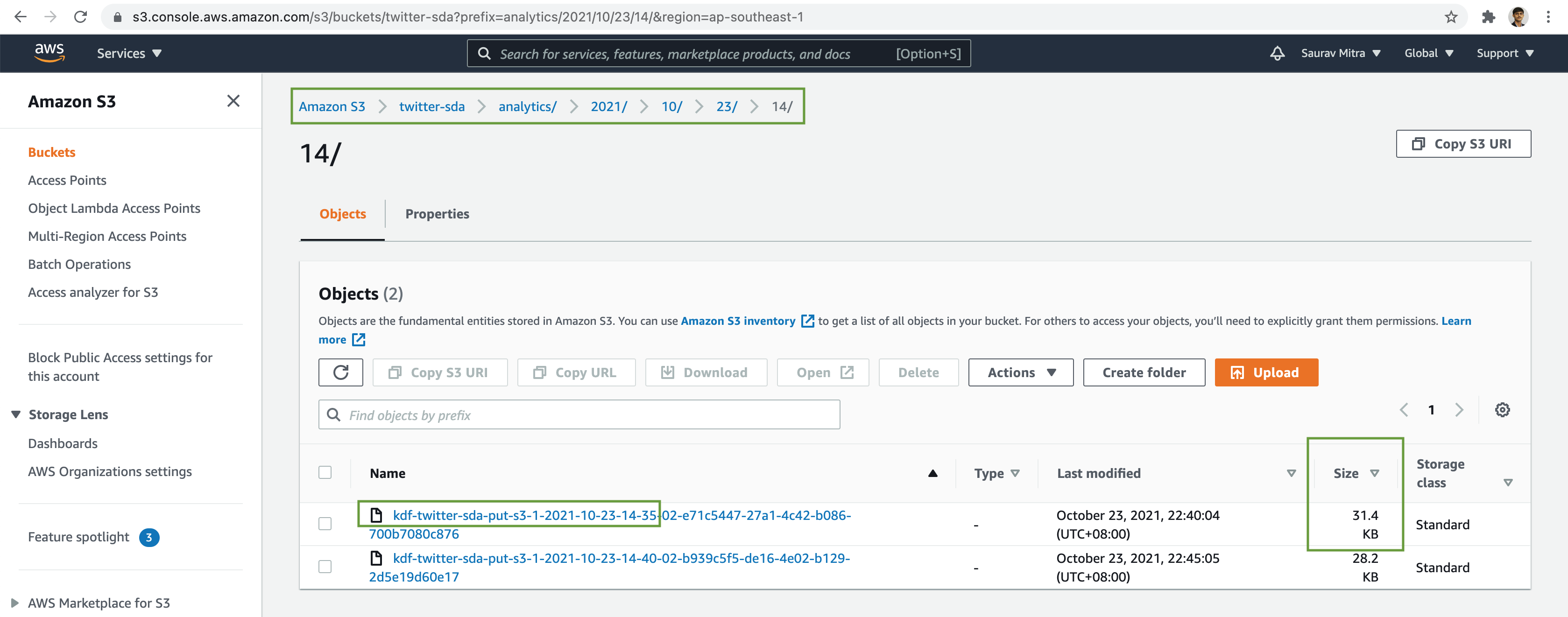Open the notifications bell icon
The image size is (1568, 617).
click(x=1277, y=54)
